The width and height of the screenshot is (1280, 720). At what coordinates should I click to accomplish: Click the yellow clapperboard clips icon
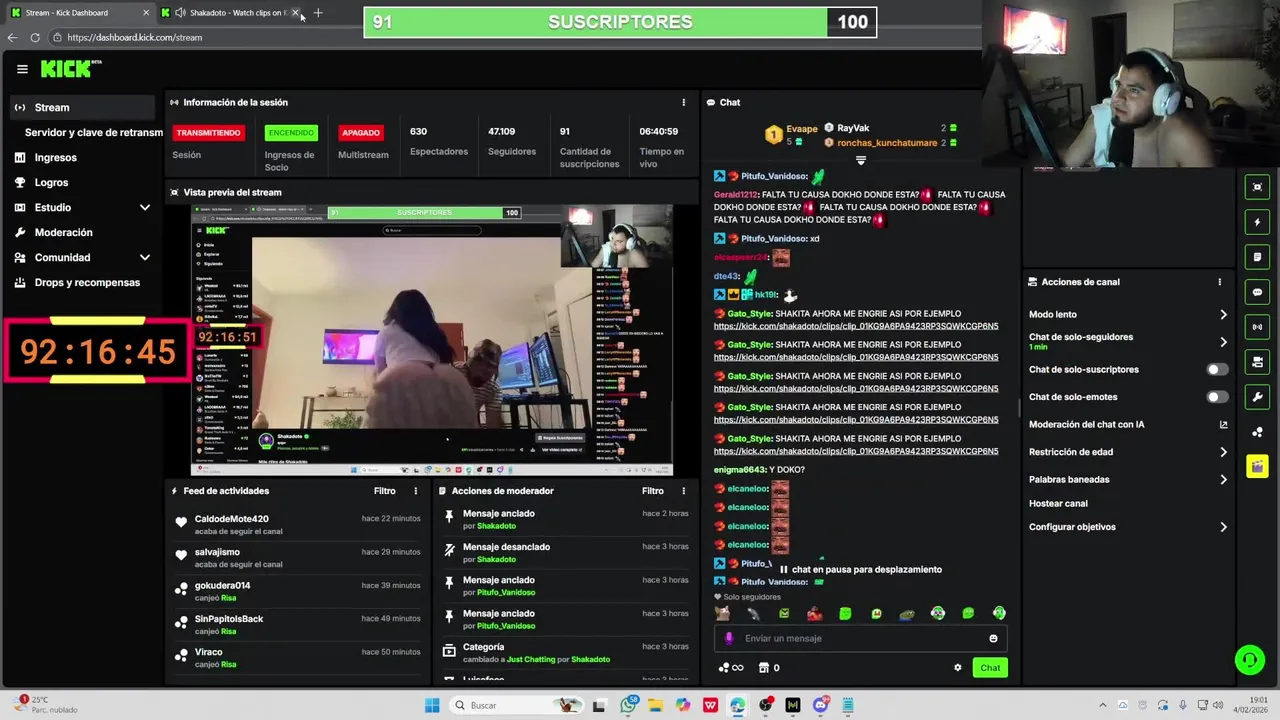click(x=1257, y=467)
